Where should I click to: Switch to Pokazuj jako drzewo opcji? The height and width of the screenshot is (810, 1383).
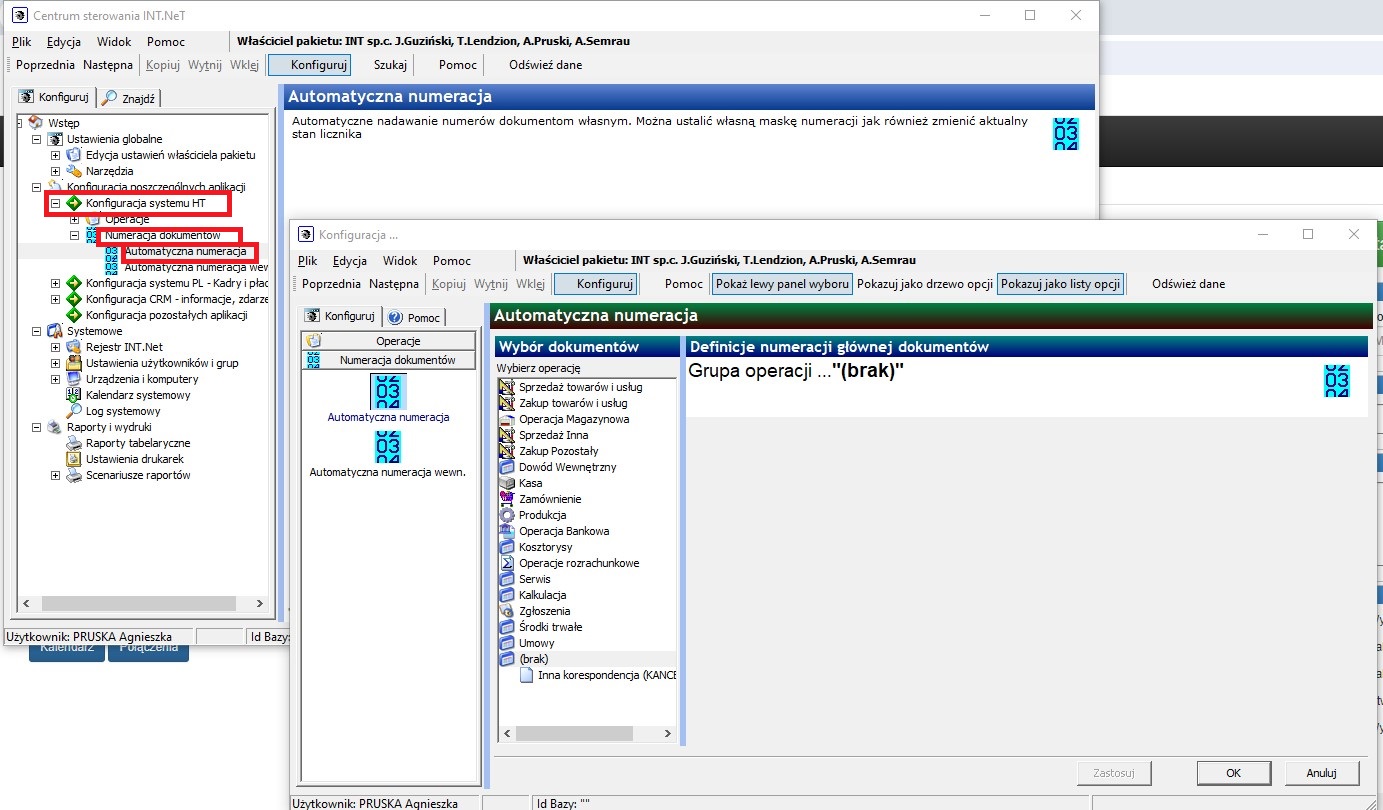925,284
